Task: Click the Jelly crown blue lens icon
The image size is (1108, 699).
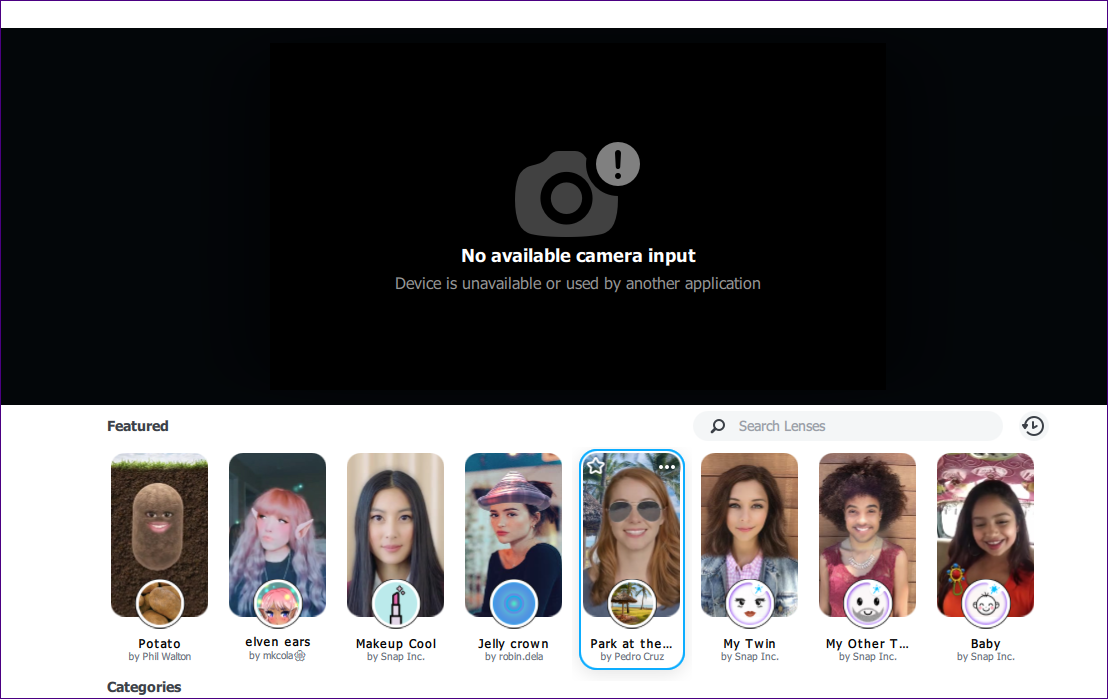Action: pos(513,603)
